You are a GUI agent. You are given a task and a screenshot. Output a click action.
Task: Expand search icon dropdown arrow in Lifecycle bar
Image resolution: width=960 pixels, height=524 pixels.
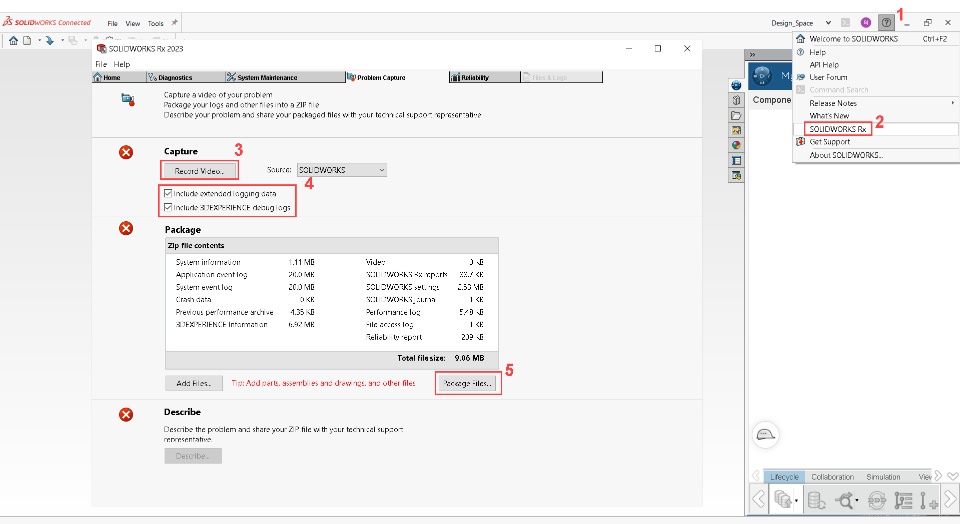pos(857,501)
